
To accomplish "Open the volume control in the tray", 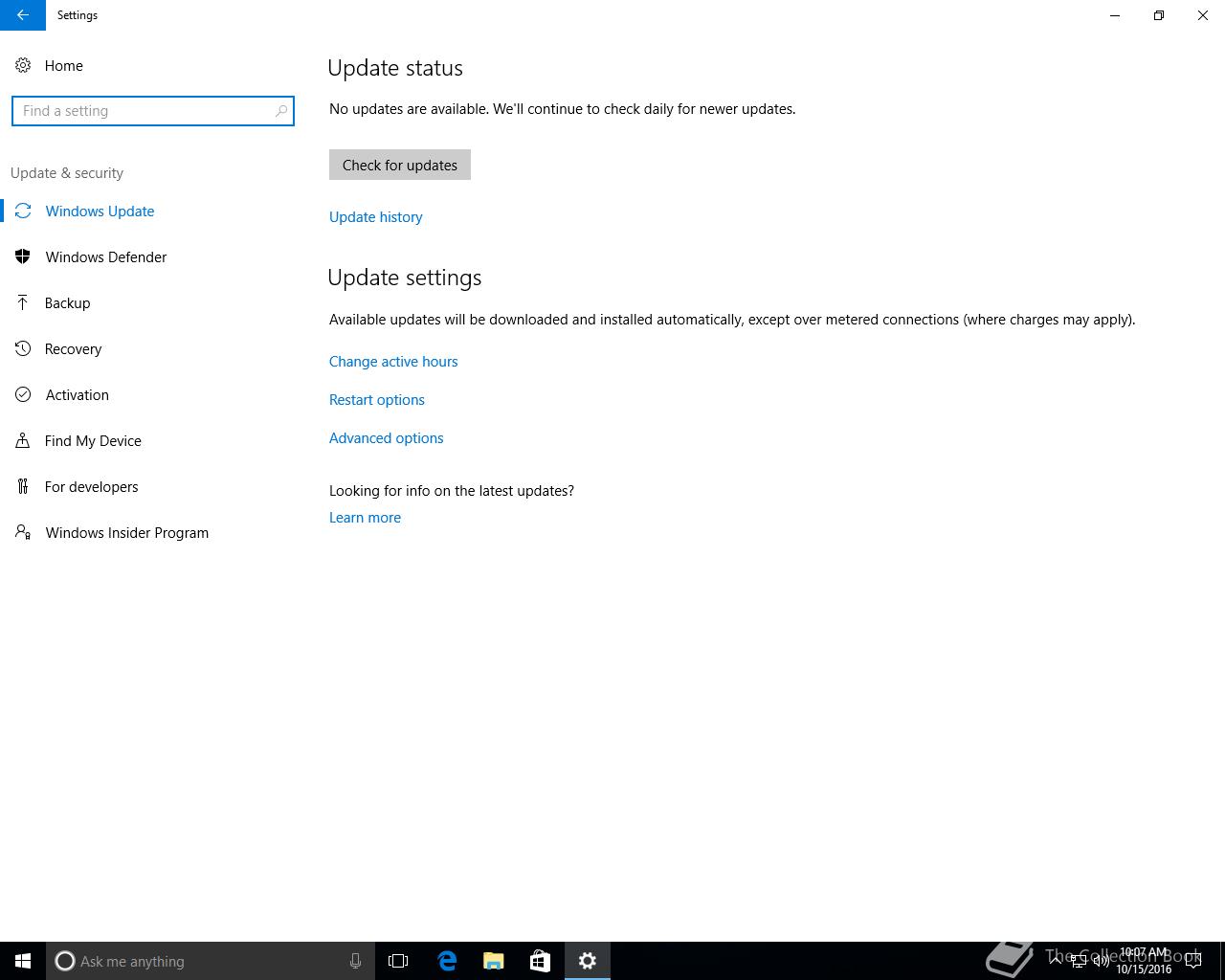I will pyautogui.click(x=1101, y=961).
